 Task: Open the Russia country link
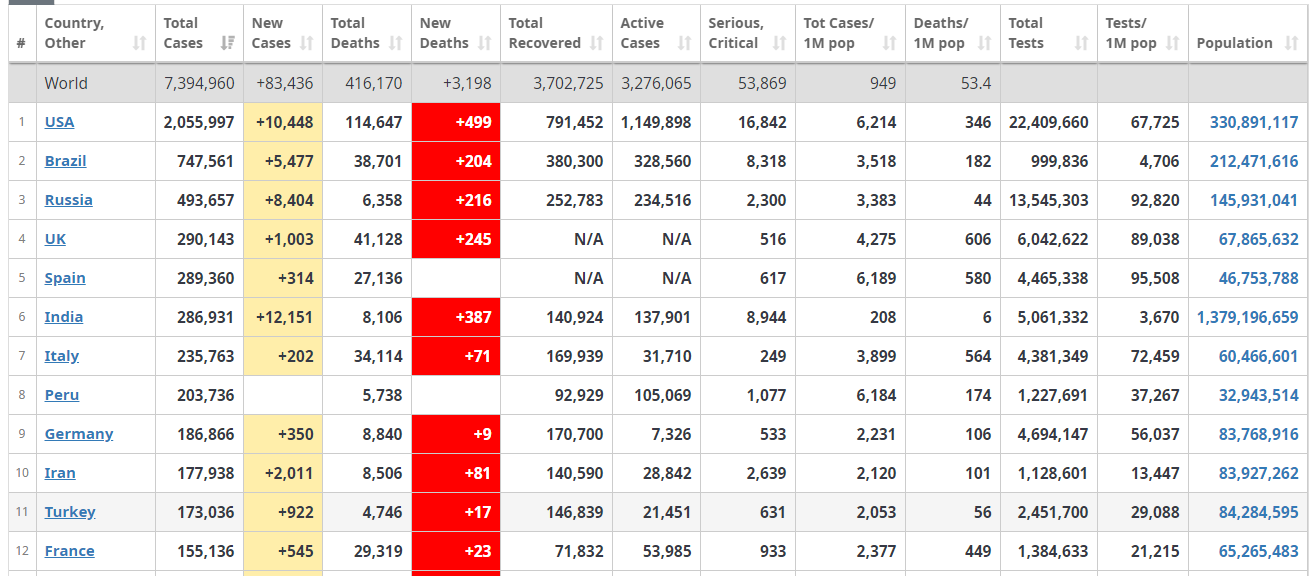68,200
